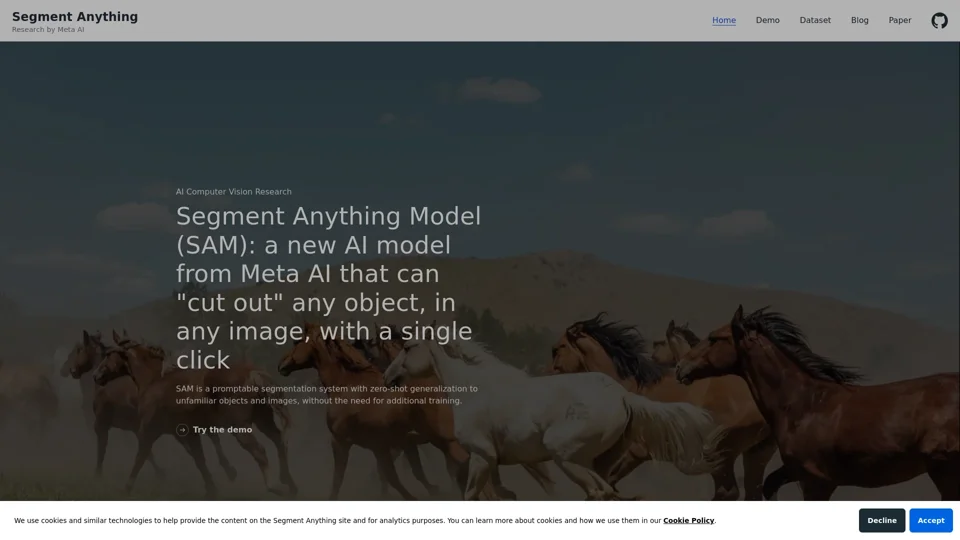Visit the Blog nav link
Screen dimensions: 960x540
(859, 20)
